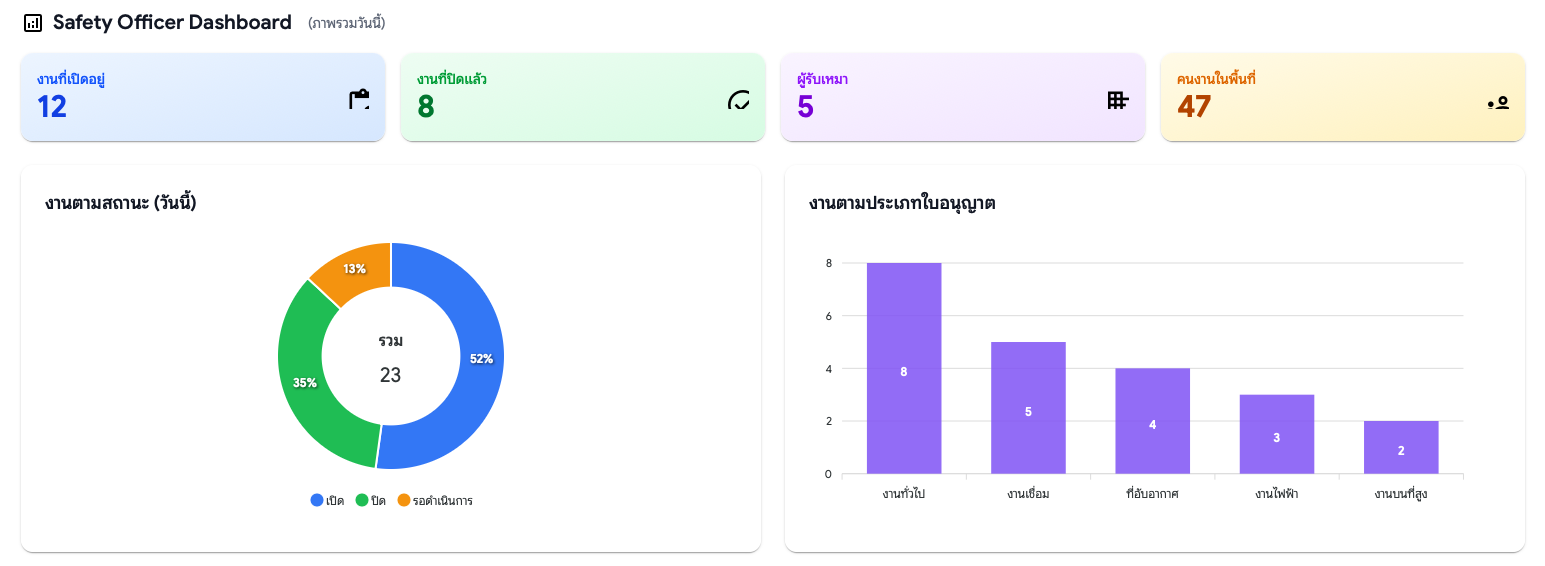Screen dimensions: 1545x566
Task: Click the building icon on contractors card
Action: 1118,99
